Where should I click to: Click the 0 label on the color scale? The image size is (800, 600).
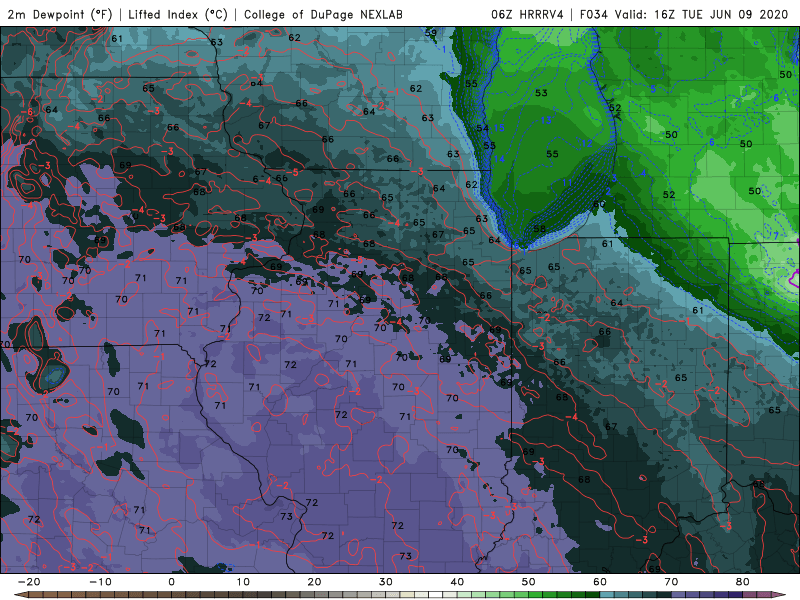tap(171, 582)
